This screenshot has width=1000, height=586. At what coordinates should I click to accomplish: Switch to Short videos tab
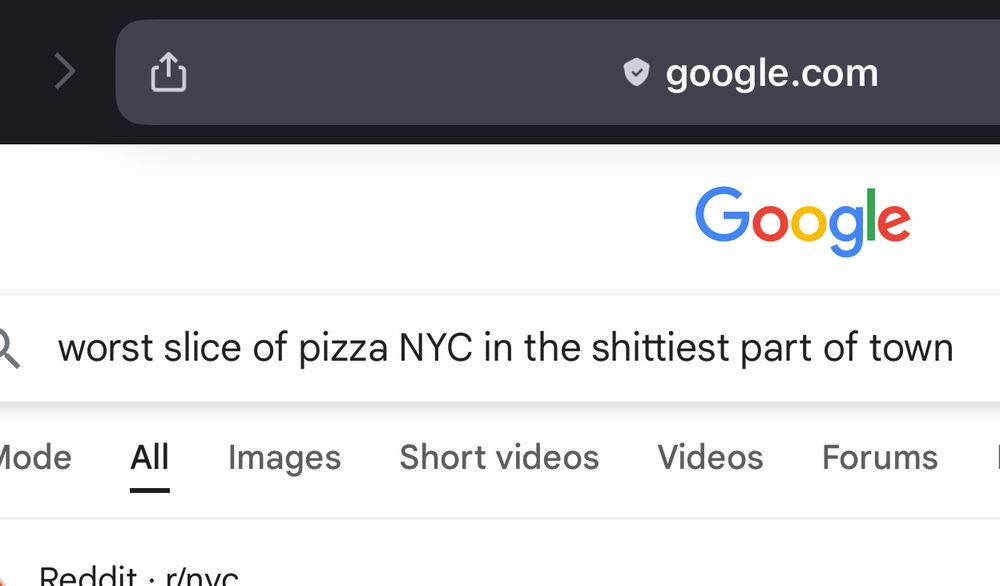(x=499, y=457)
